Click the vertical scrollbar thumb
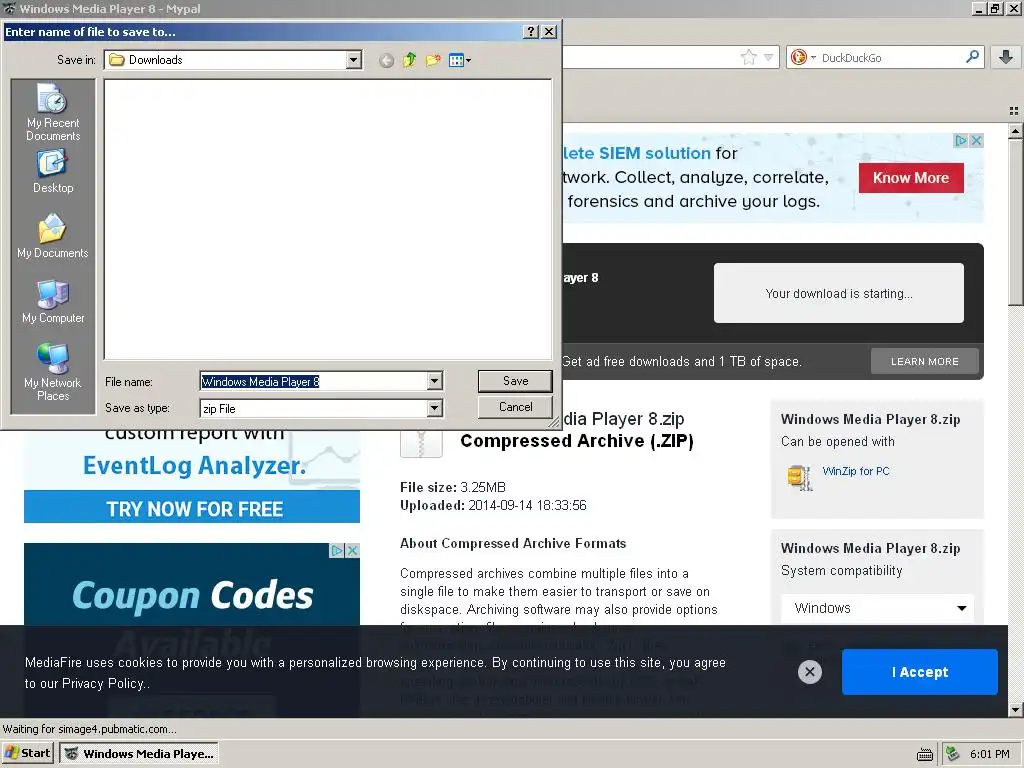The height and width of the screenshot is (768, 1024). coord(1015,221)
